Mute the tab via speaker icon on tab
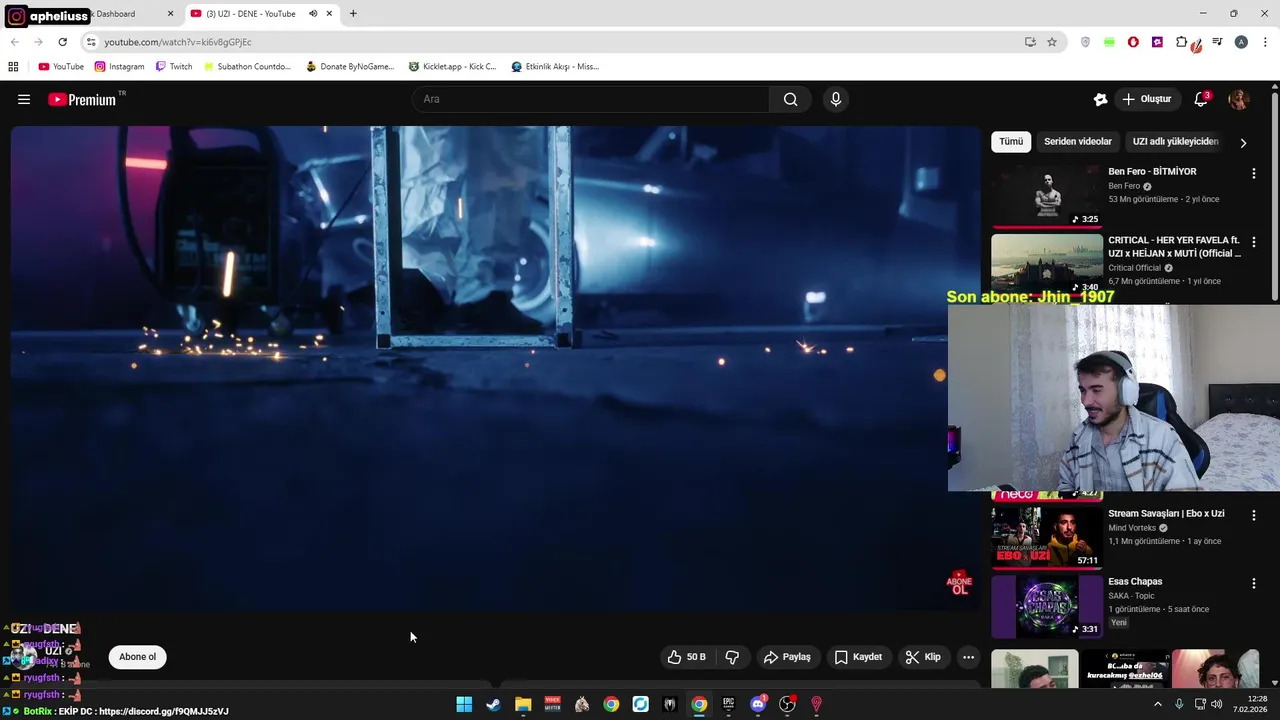 coord(313,14)
